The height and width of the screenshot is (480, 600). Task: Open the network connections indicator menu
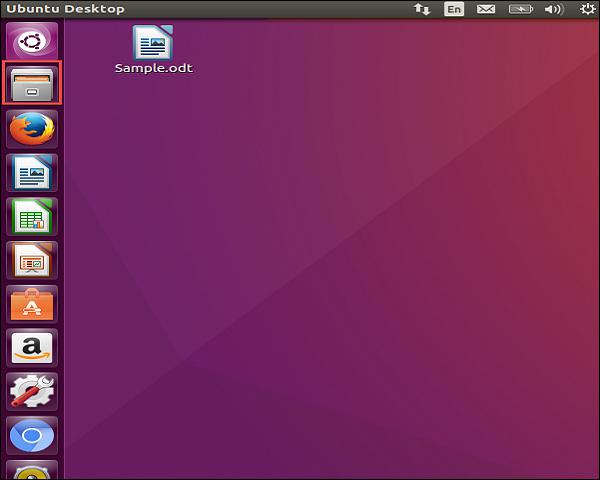422,9
